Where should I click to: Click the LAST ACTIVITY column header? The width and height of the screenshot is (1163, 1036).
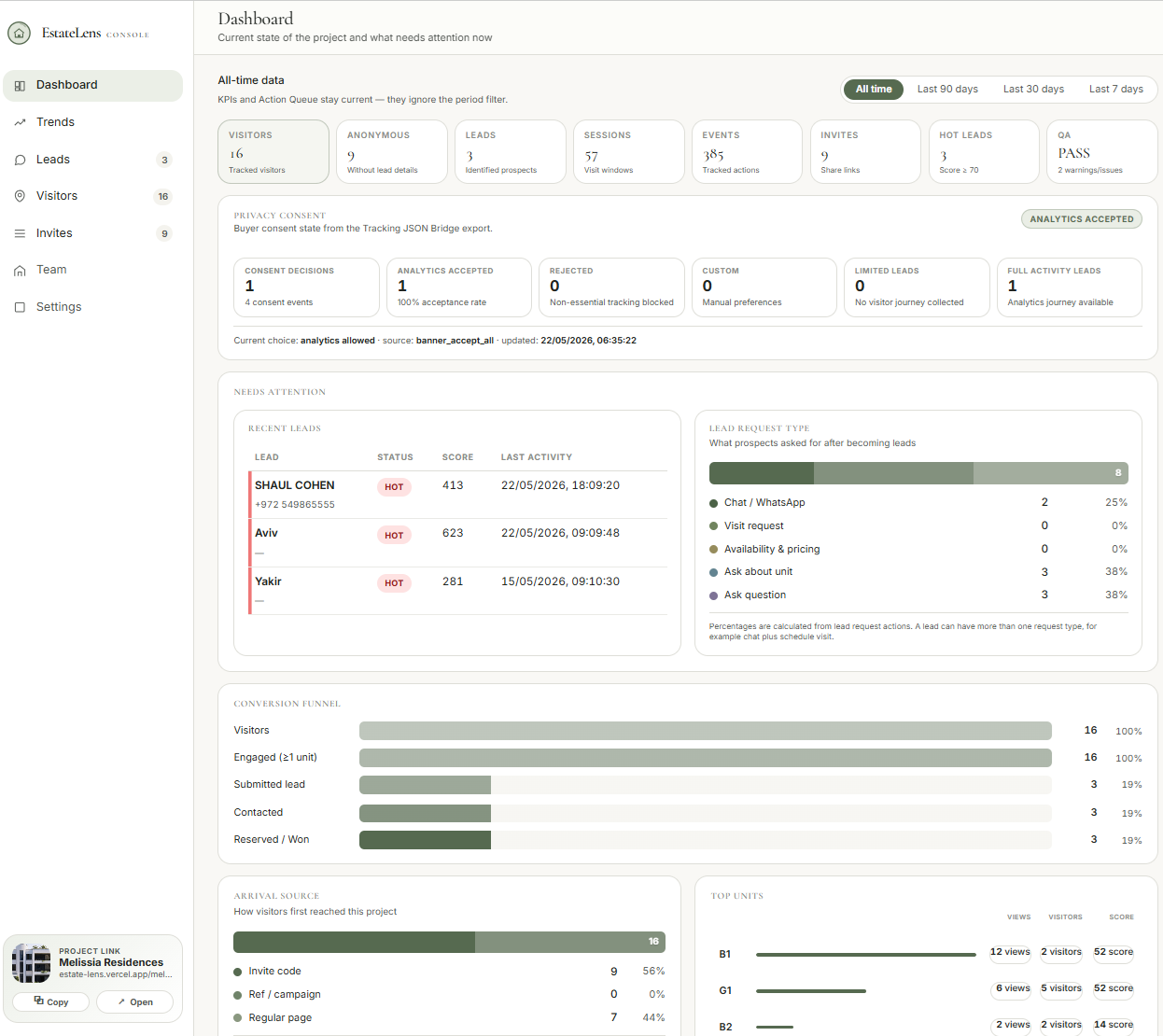click(537, 457)
